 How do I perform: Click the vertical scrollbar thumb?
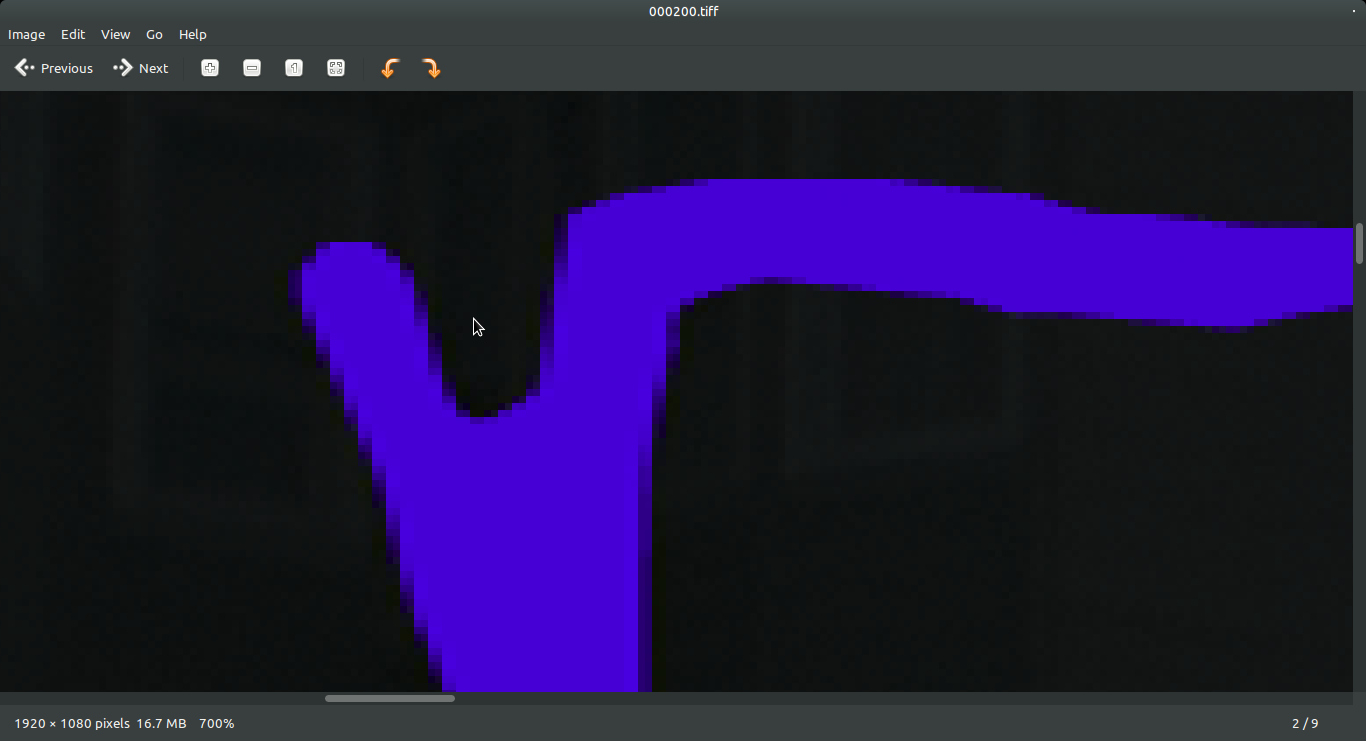1359,244
